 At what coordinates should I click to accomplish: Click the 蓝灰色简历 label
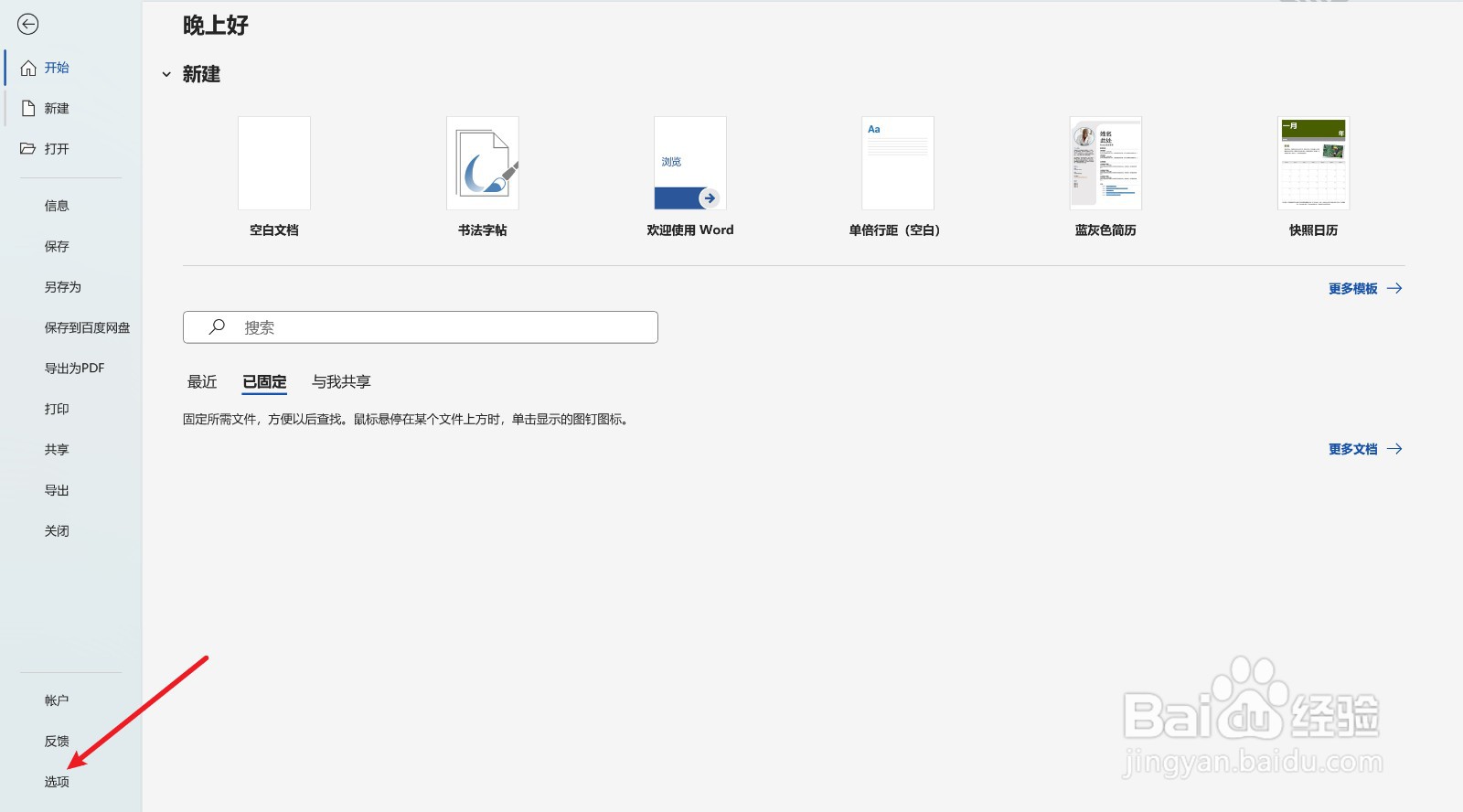click(x=1105, y=230)
